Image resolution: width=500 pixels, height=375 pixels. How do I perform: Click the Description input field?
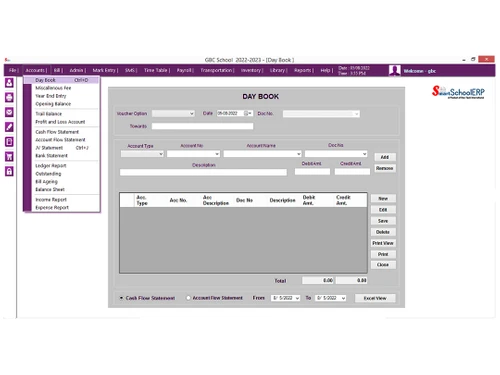point(203,172)
